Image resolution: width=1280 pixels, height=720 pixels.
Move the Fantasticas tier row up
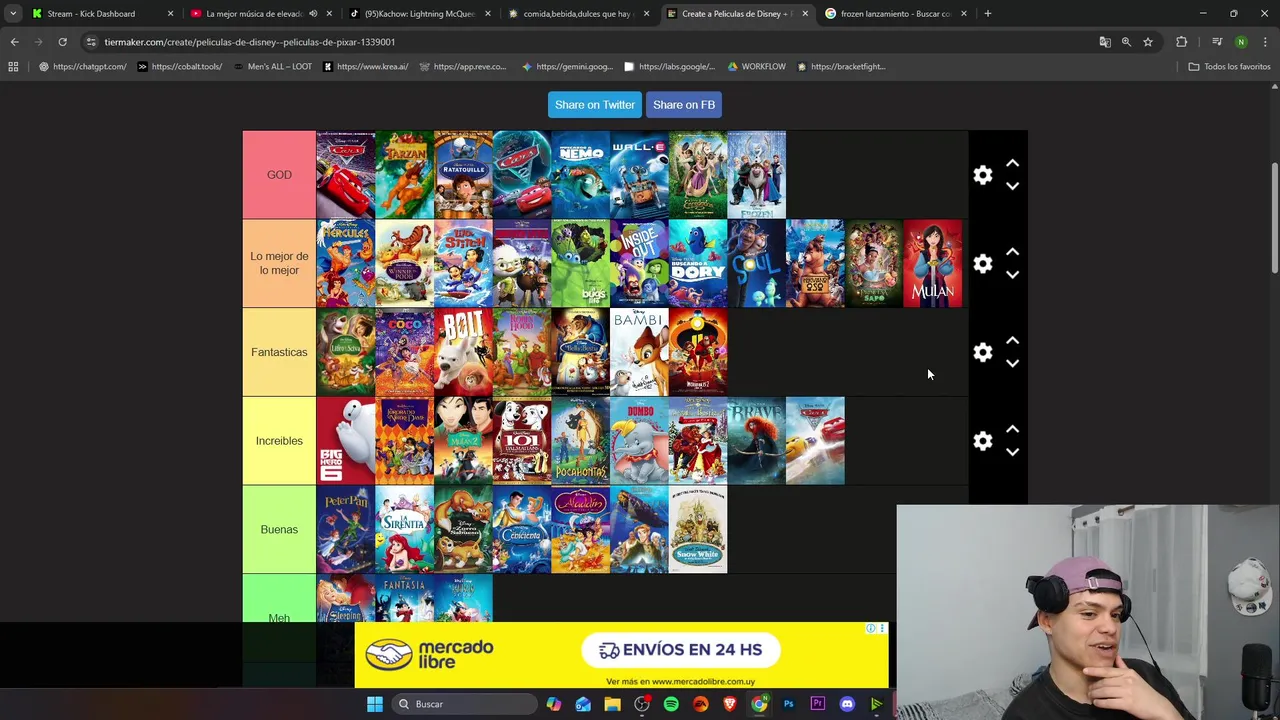(1012, 341)
